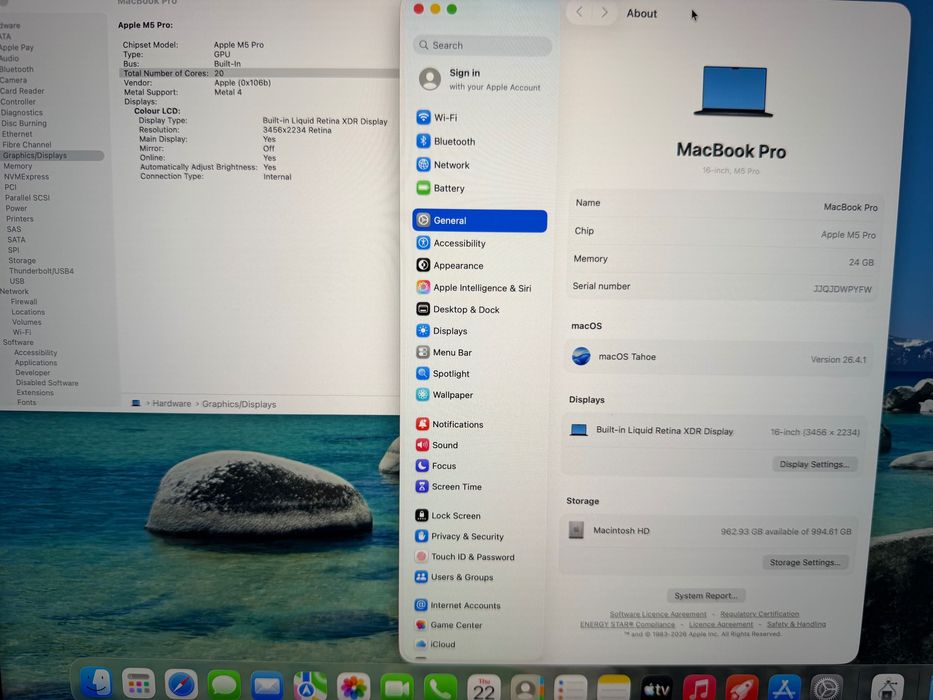Select Thunderbolt/USB4 in System Information sidebar
933x700 pixels.
[x=41, y=271]
